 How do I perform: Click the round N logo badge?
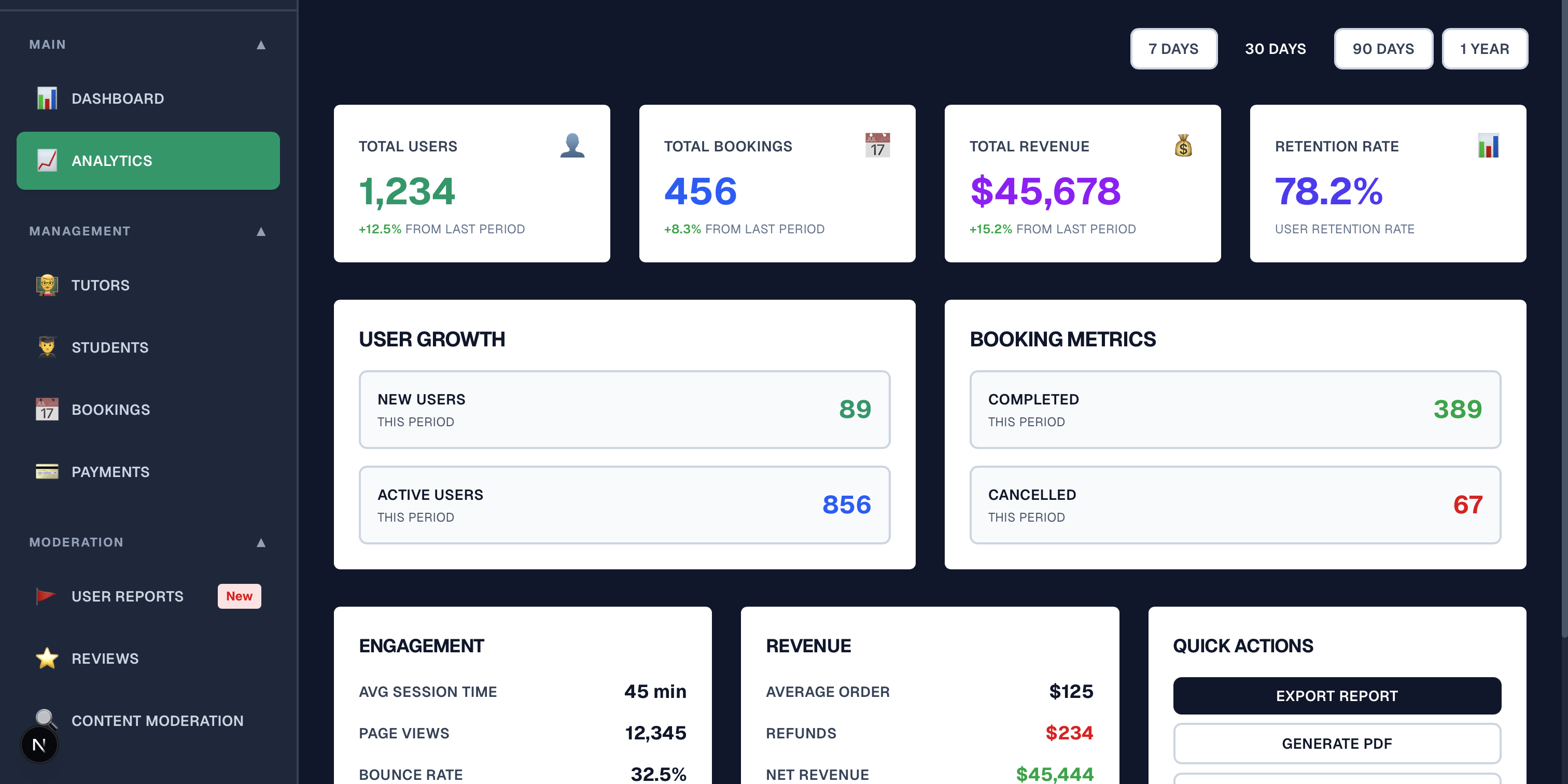click(x=39, y=745)
